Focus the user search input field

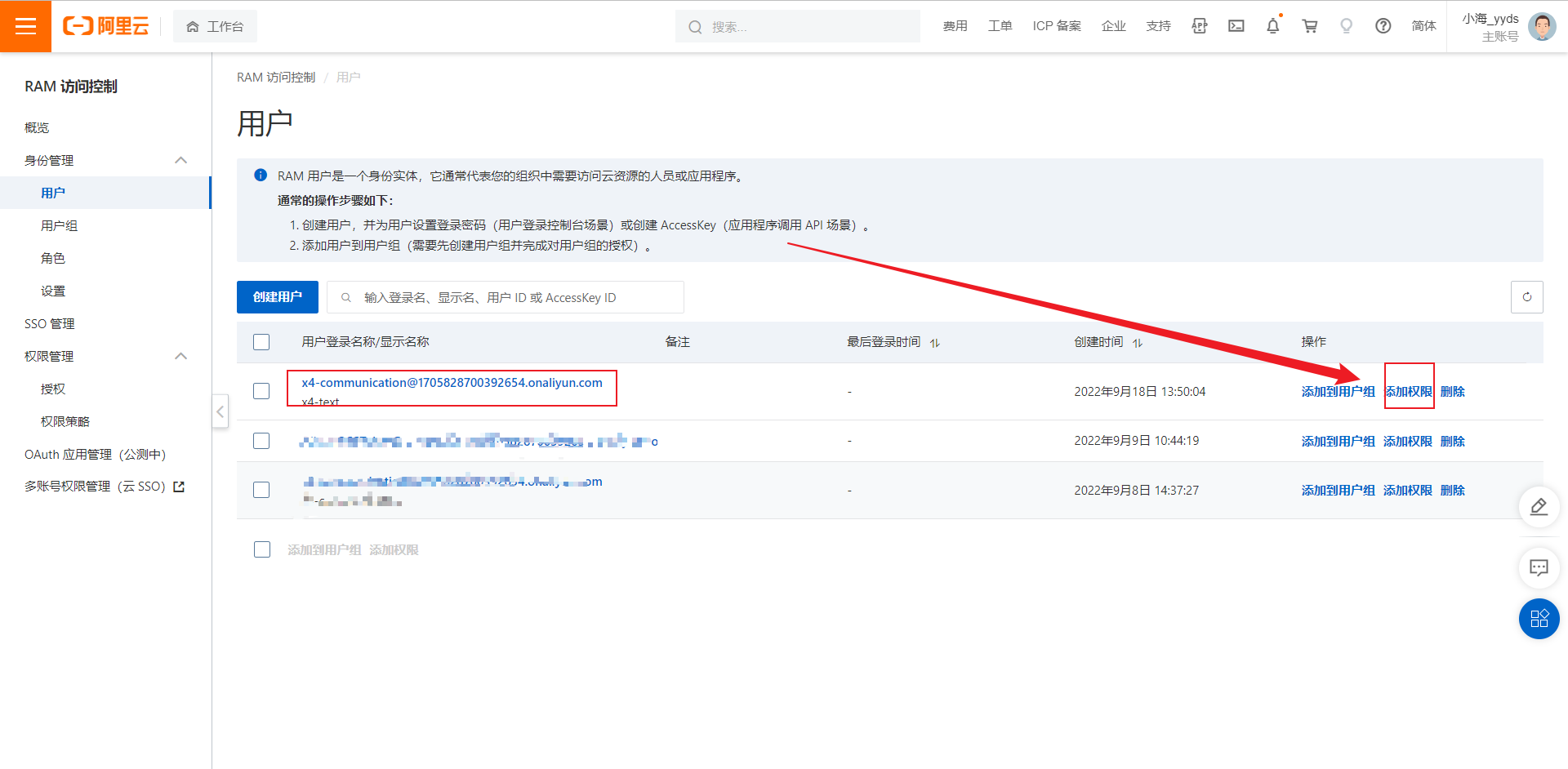tap(506, 297)
